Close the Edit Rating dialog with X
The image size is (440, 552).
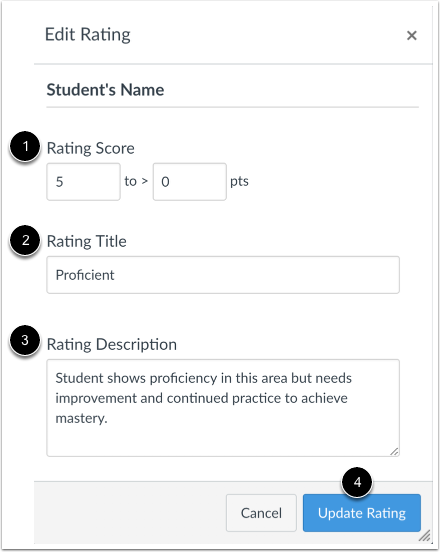[x=411, y=35]
